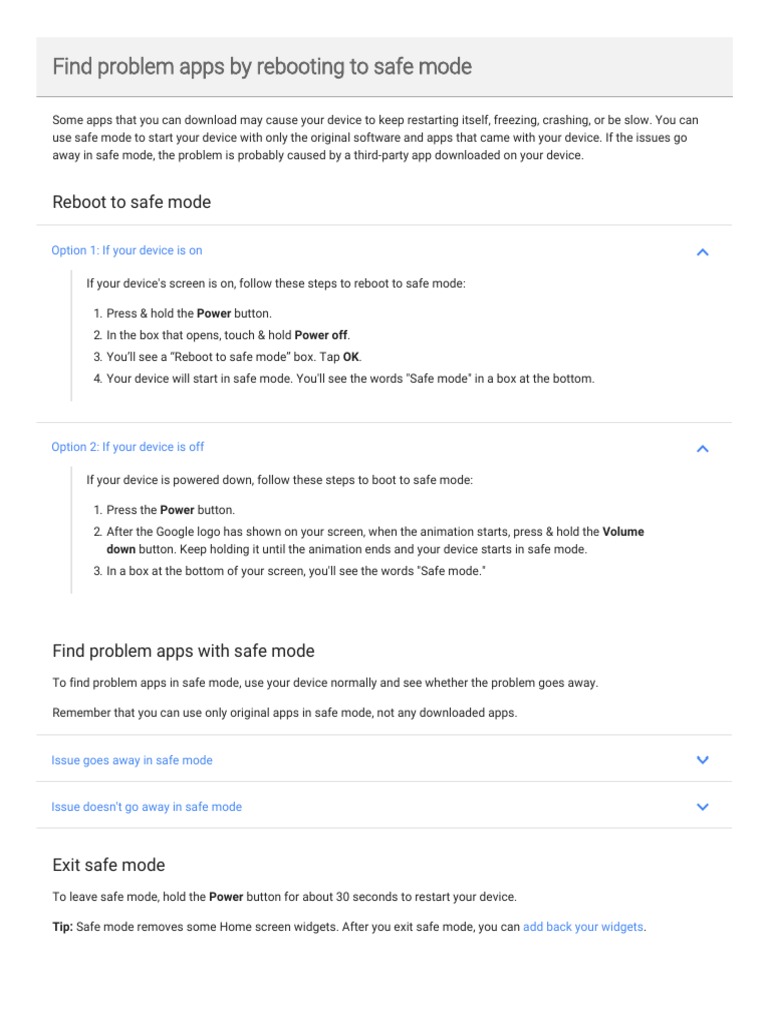The image size is (768, 1024).
Task: Click the page title about rebooting to safe mode
Action: (x=262, y=67)
